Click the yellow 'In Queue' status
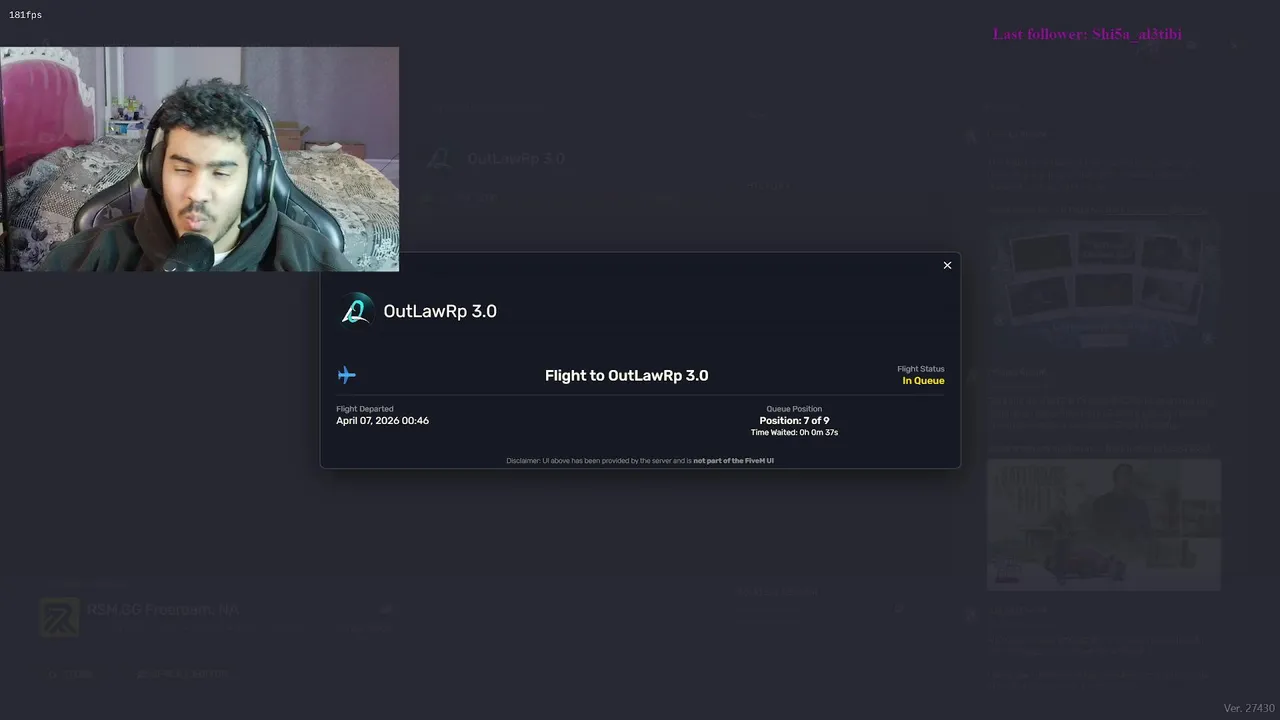The image size is (1280, 720). (923, 381)
